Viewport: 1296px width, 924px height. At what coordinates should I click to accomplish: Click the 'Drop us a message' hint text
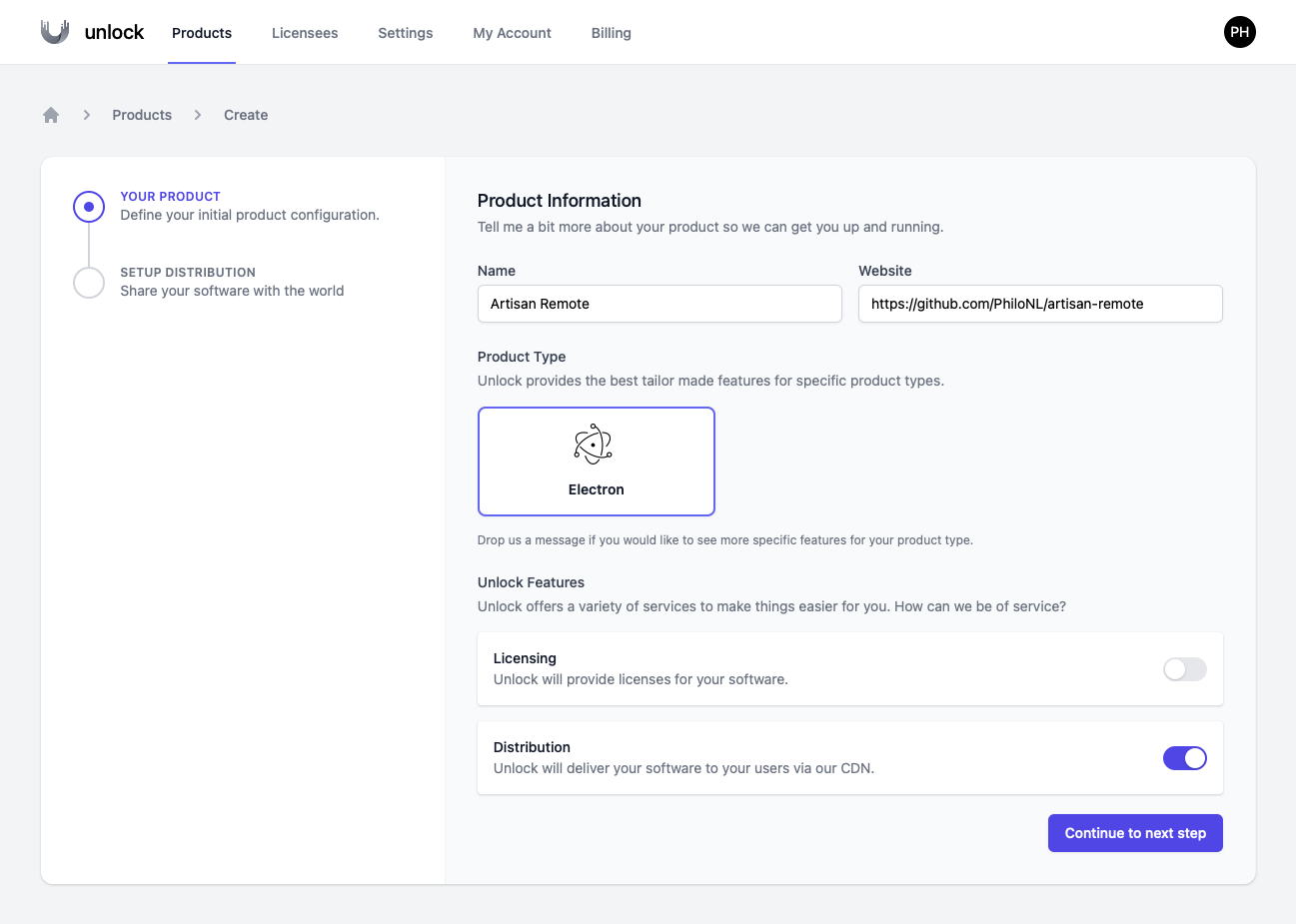(725, 540)
